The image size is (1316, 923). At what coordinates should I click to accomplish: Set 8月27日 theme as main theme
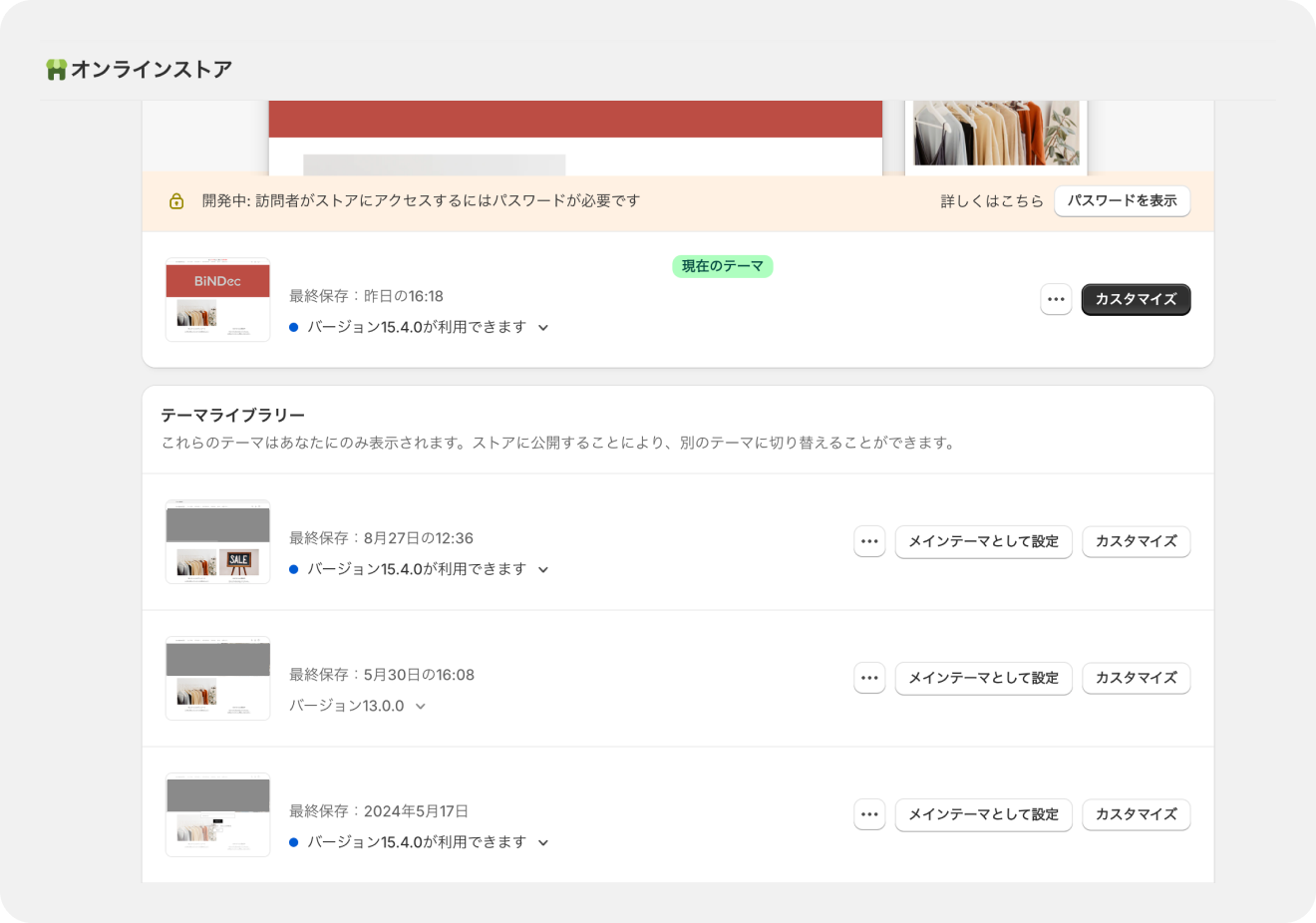pos(983,541)
